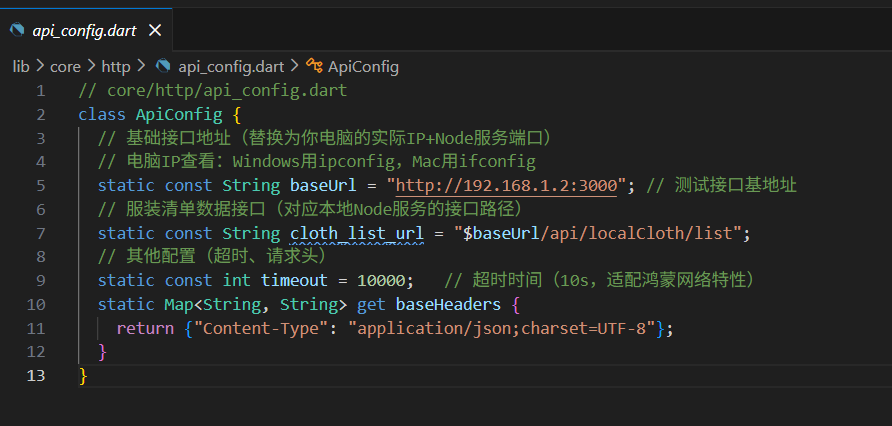Select the api_config.dart editor tab

tap(85, 30)
